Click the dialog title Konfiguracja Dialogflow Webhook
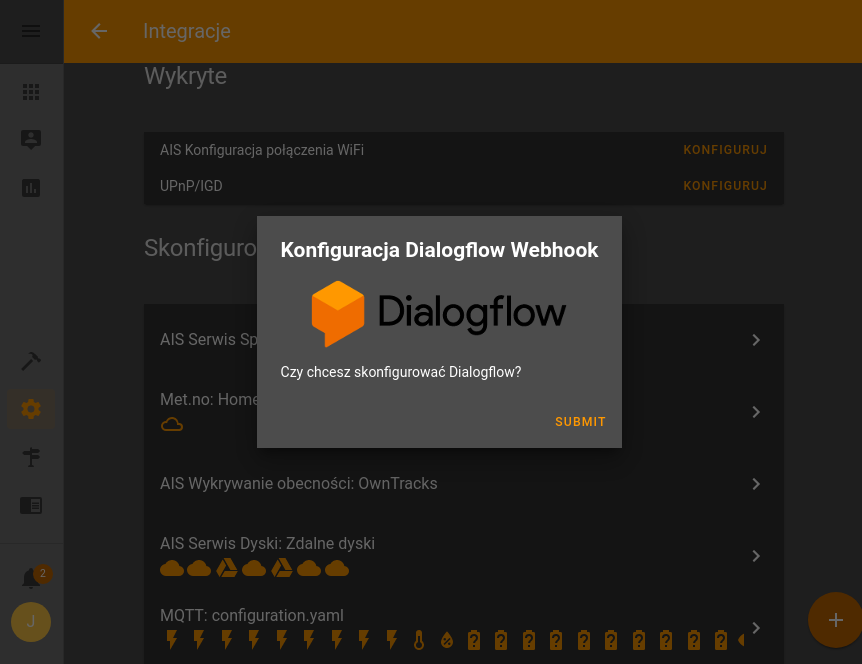This screenshot has width=862, height=664. (x=439, y=250)
